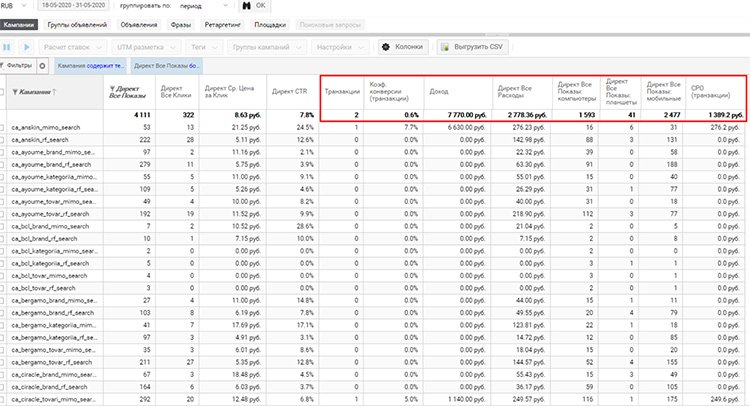Image resolution: width=750 pixels, height=406 pixels.
Task: Sort by the Директ Ср. Цена за Клик header
Action: 232,92
